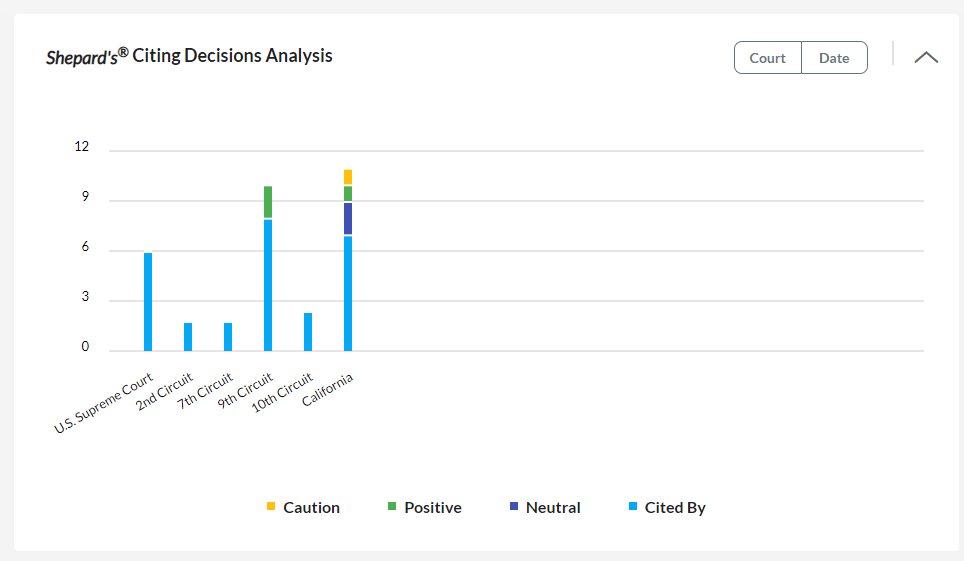Click the green Positive legend square

click(392, 507)
